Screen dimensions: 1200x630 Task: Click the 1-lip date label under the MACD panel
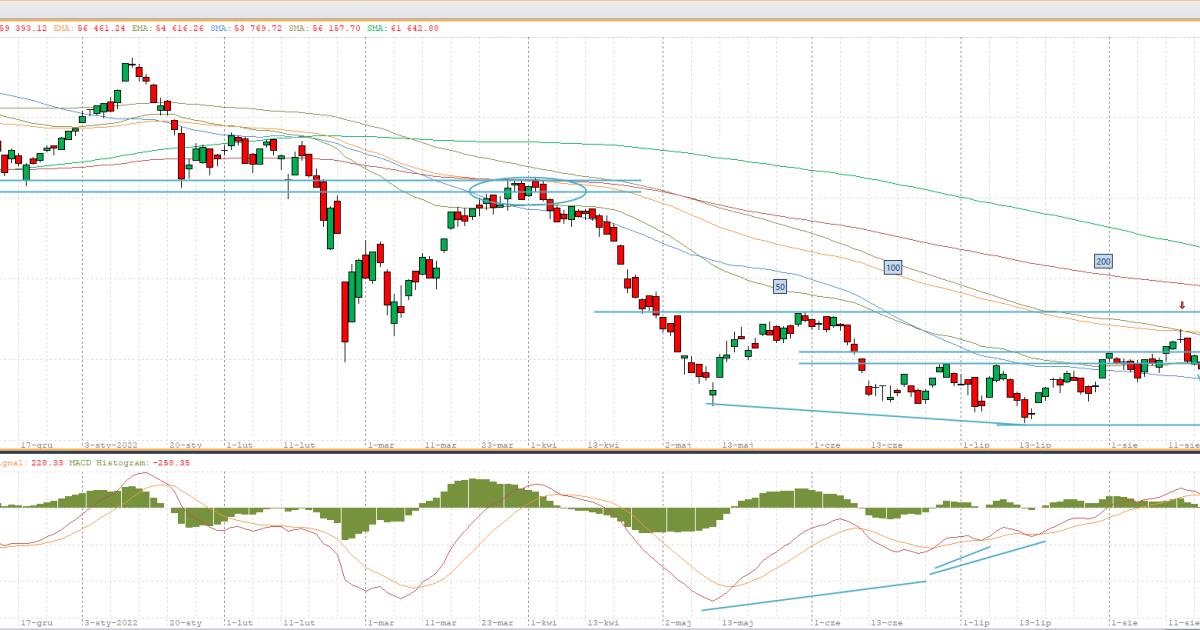(975, 620)
